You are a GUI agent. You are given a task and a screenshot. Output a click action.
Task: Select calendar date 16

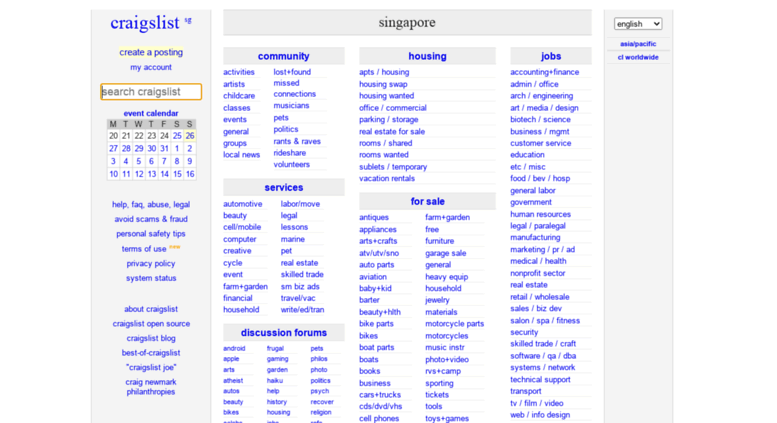tap(190, 174)
